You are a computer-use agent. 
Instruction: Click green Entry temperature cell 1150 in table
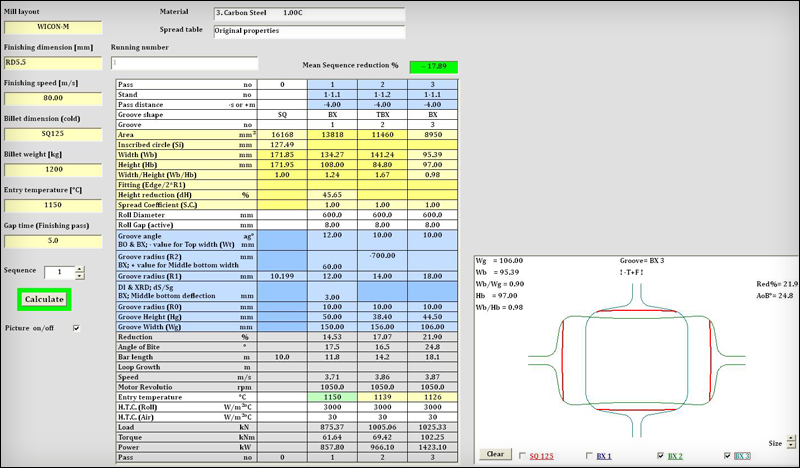click(332, 397)
